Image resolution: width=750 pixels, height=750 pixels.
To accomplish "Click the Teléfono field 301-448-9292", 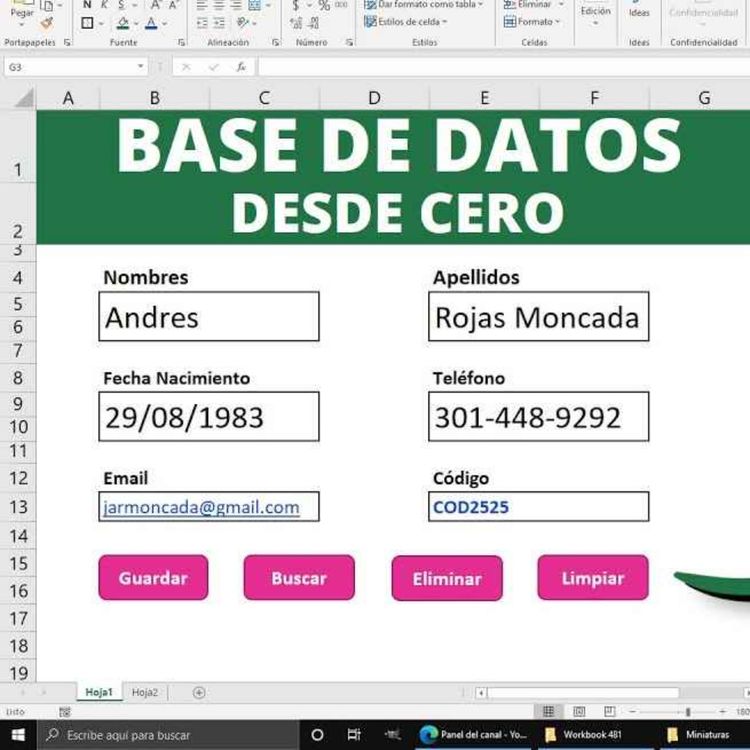I will click(539, 417).
